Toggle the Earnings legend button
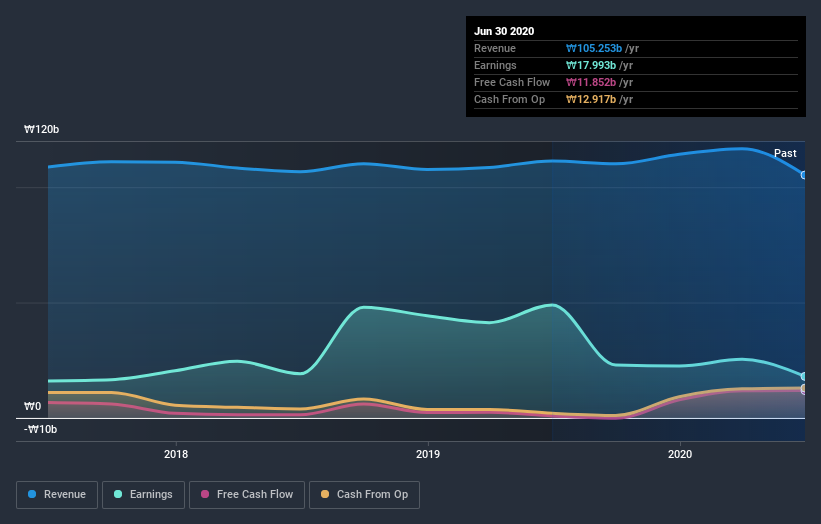Viewport: 821px width, 524px height. pos(143,495)
